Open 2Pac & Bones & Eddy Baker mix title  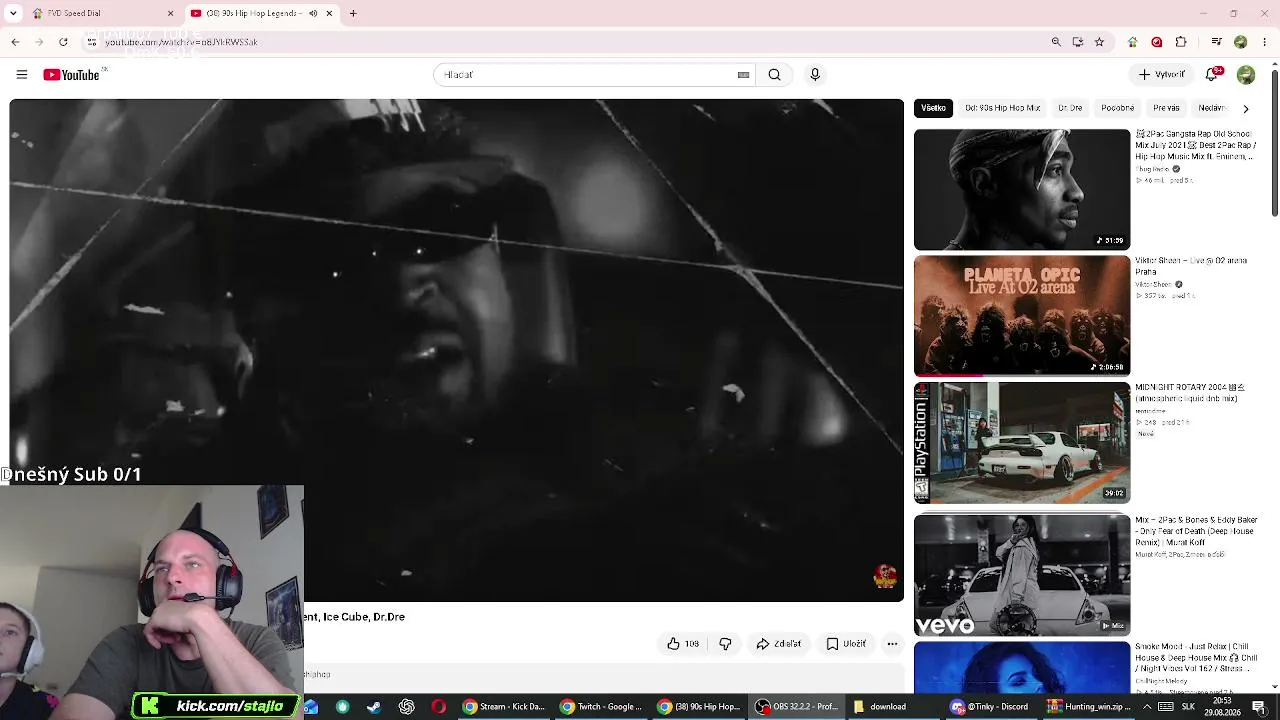(1196, 531)
